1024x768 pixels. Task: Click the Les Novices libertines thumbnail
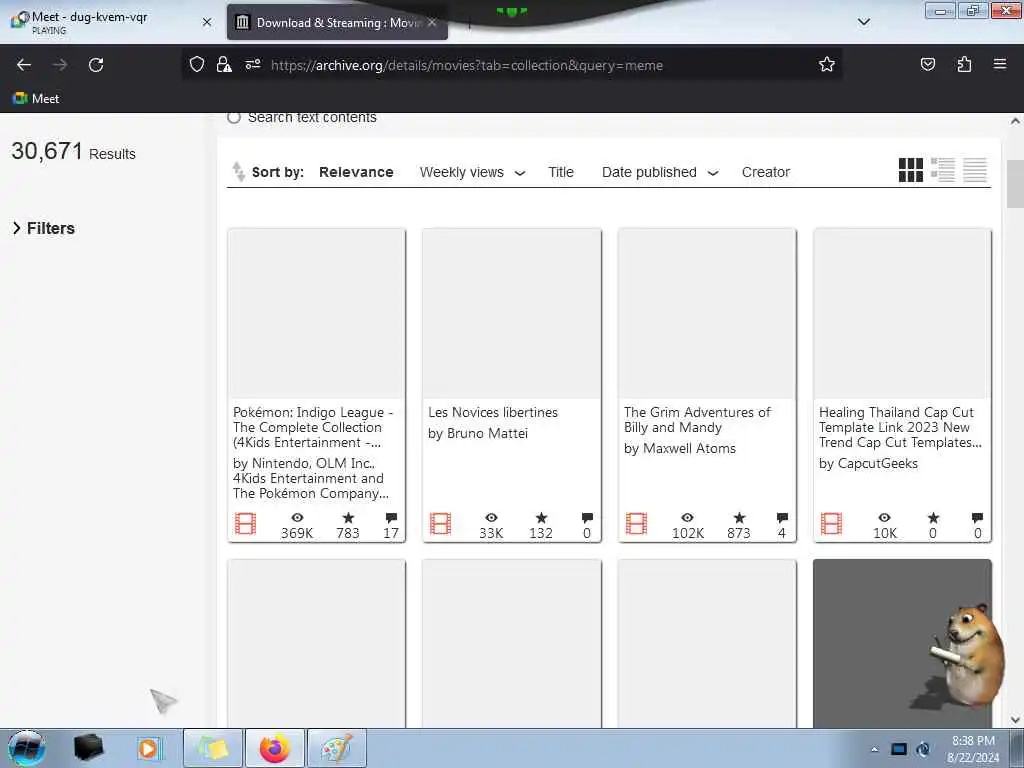[x=512, y=313]
